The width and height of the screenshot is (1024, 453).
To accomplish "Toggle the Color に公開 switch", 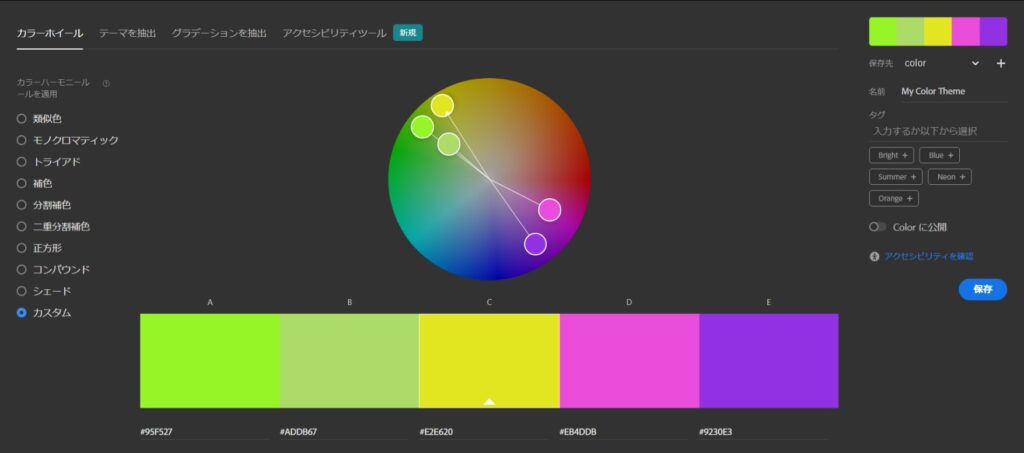I will pos(877,227).
